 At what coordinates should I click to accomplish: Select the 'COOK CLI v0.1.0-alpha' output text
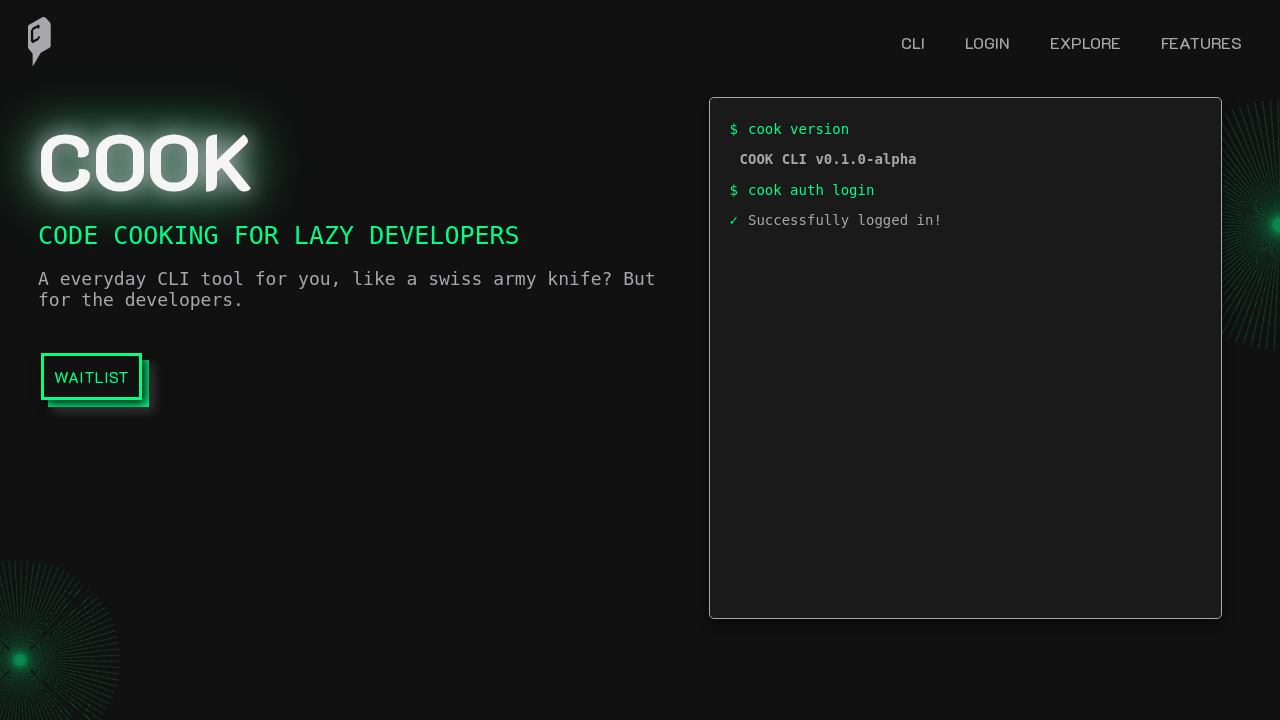(827, 159)
